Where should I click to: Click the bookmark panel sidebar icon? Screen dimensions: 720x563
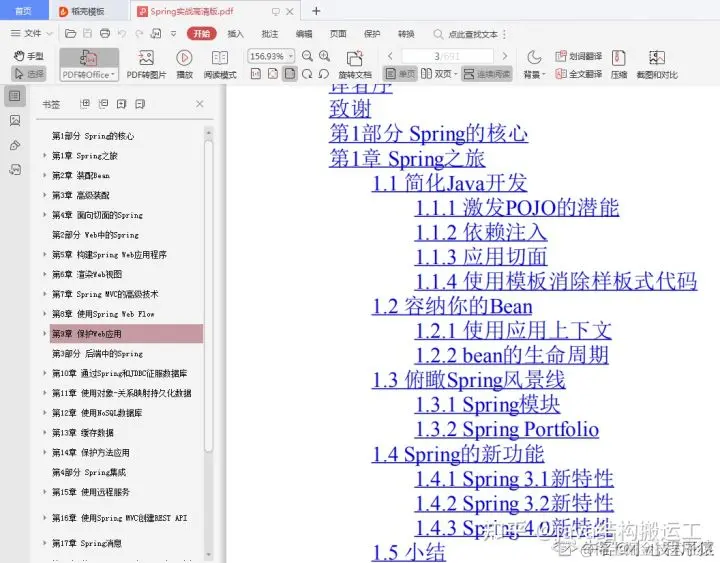click(15, 96)
